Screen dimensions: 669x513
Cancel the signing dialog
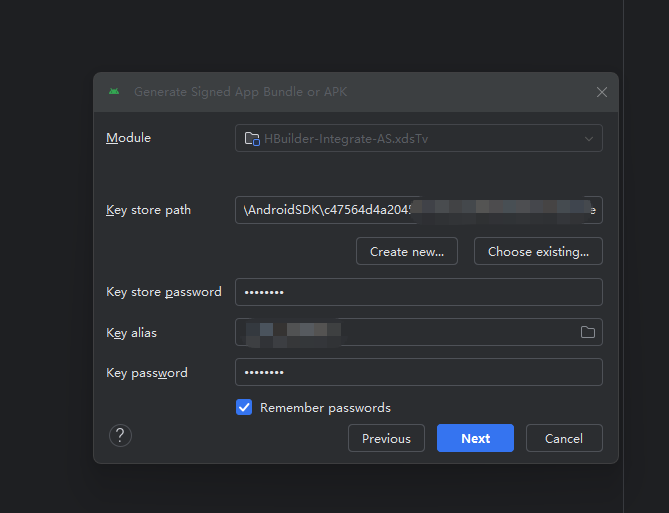(x=564, y=438)
